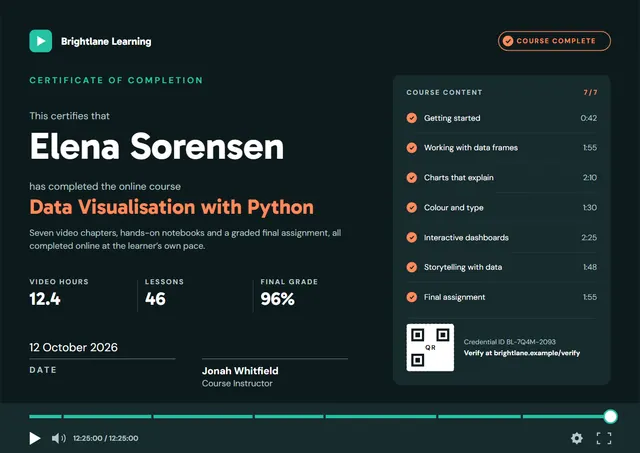This screenshot has width=640, height=453.
Task: Click the check icon beside Colour and type
Action: coord(411,207)
